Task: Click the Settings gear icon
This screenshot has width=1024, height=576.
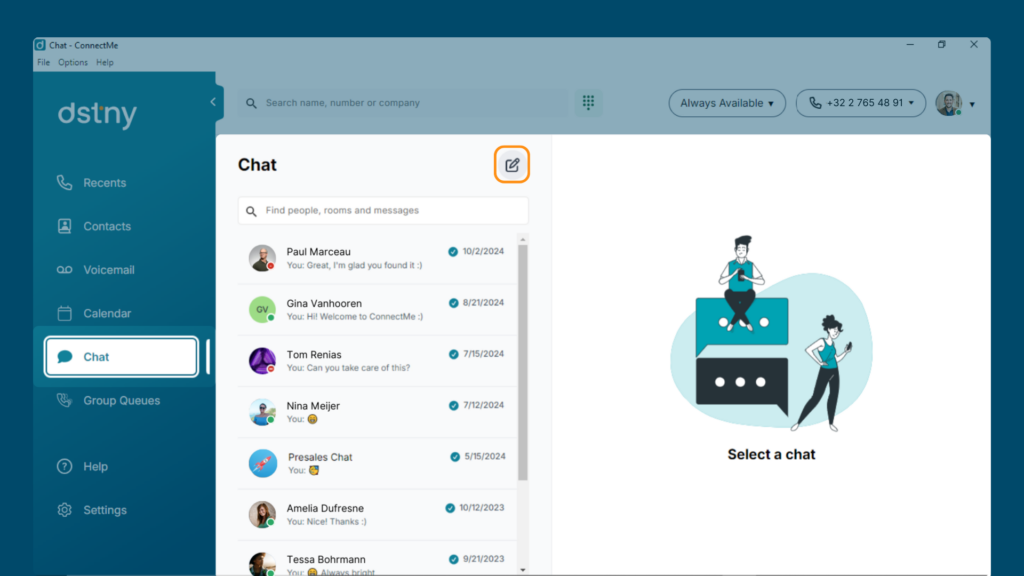Action: pyautogui.click(x=64, y=510)
